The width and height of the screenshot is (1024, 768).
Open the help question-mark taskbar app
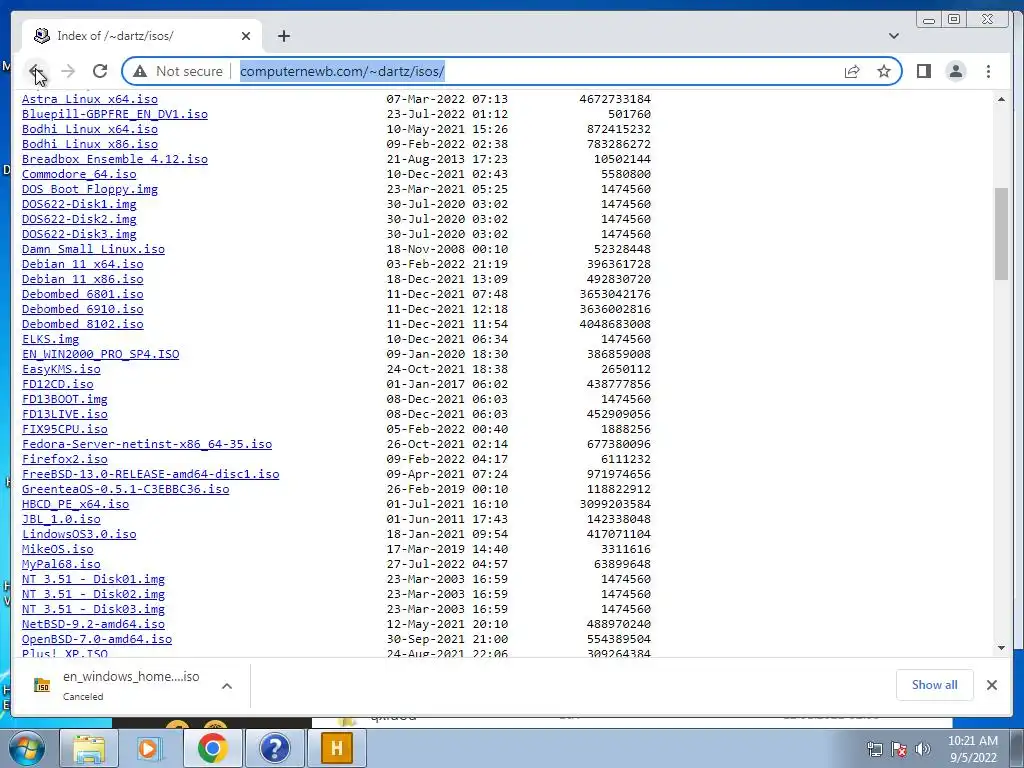click(274, 748)
